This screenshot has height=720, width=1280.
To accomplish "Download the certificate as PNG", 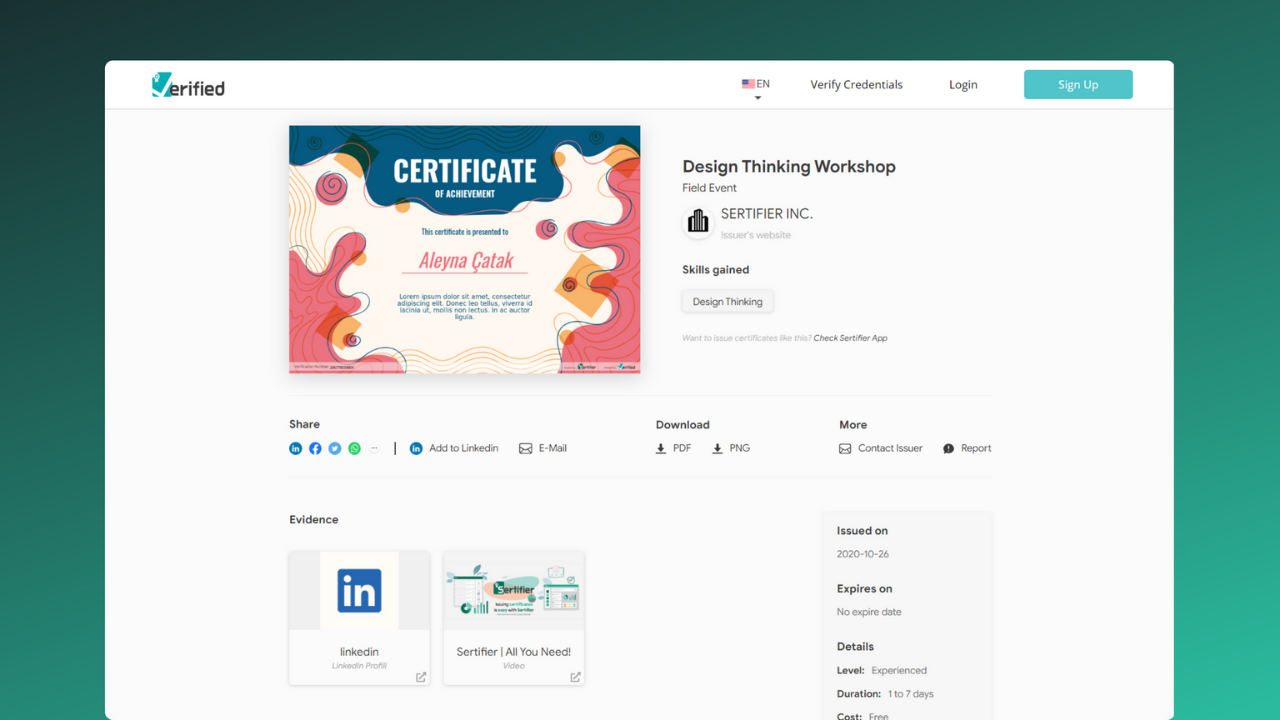I will tap(730, 449).
